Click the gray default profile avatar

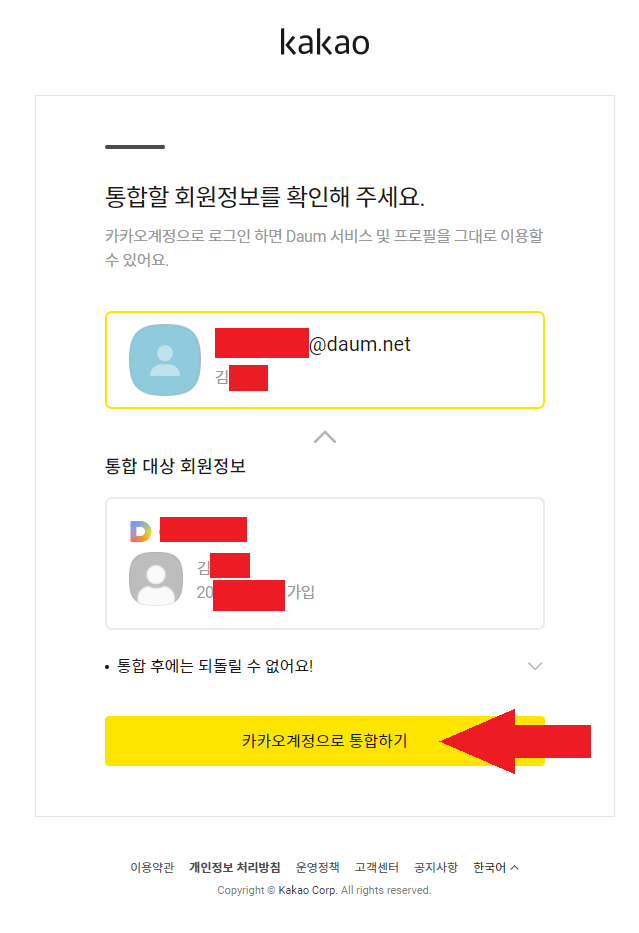156,579
